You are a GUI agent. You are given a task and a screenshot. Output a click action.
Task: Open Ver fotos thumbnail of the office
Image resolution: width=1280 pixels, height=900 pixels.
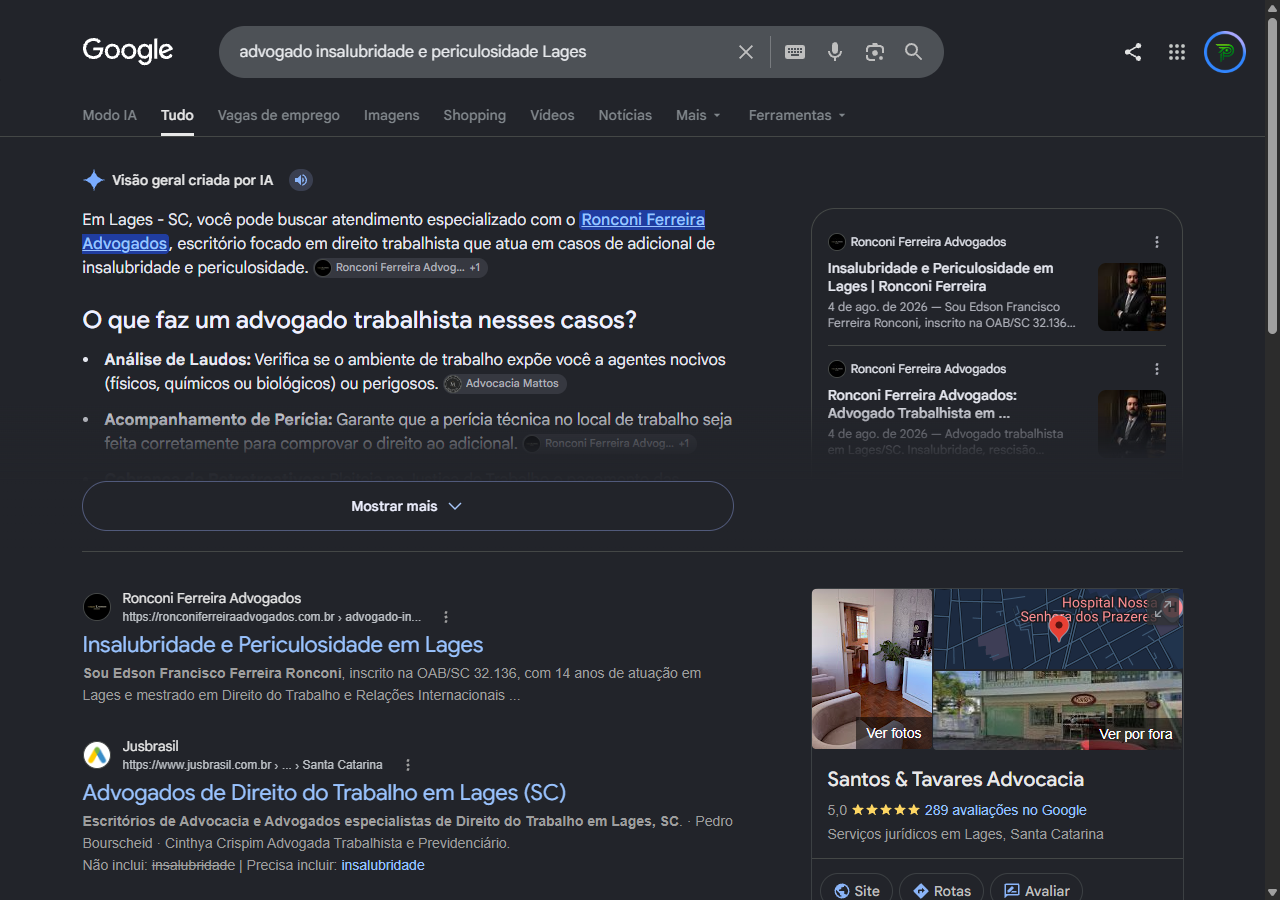click(x=872, y=669)
